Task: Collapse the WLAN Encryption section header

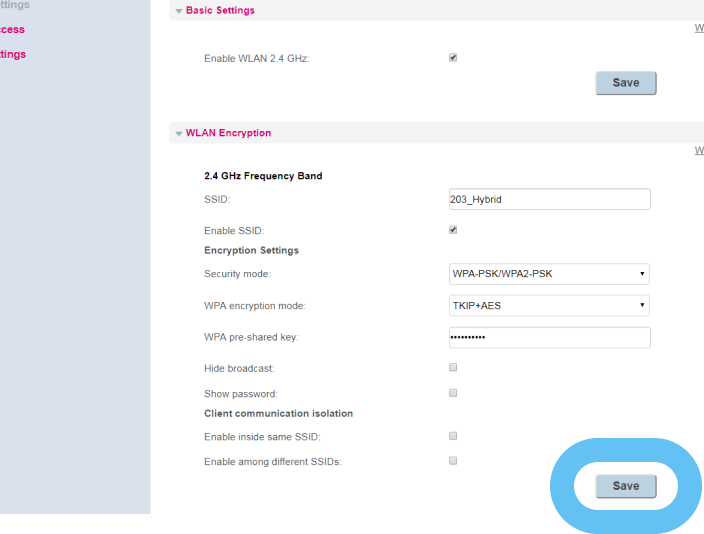Action: click(x=228, y=133)
